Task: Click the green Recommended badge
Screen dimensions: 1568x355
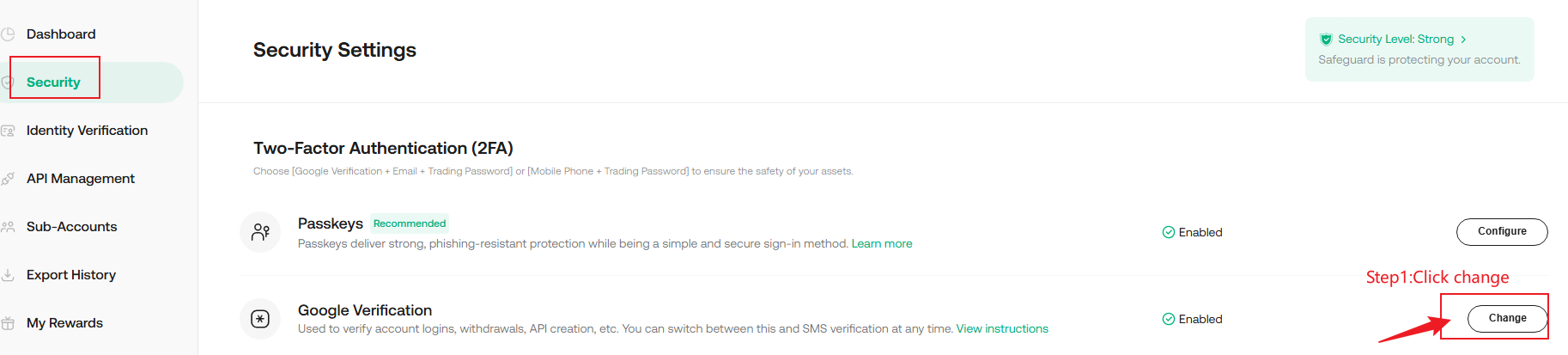Action: (410, 223)
